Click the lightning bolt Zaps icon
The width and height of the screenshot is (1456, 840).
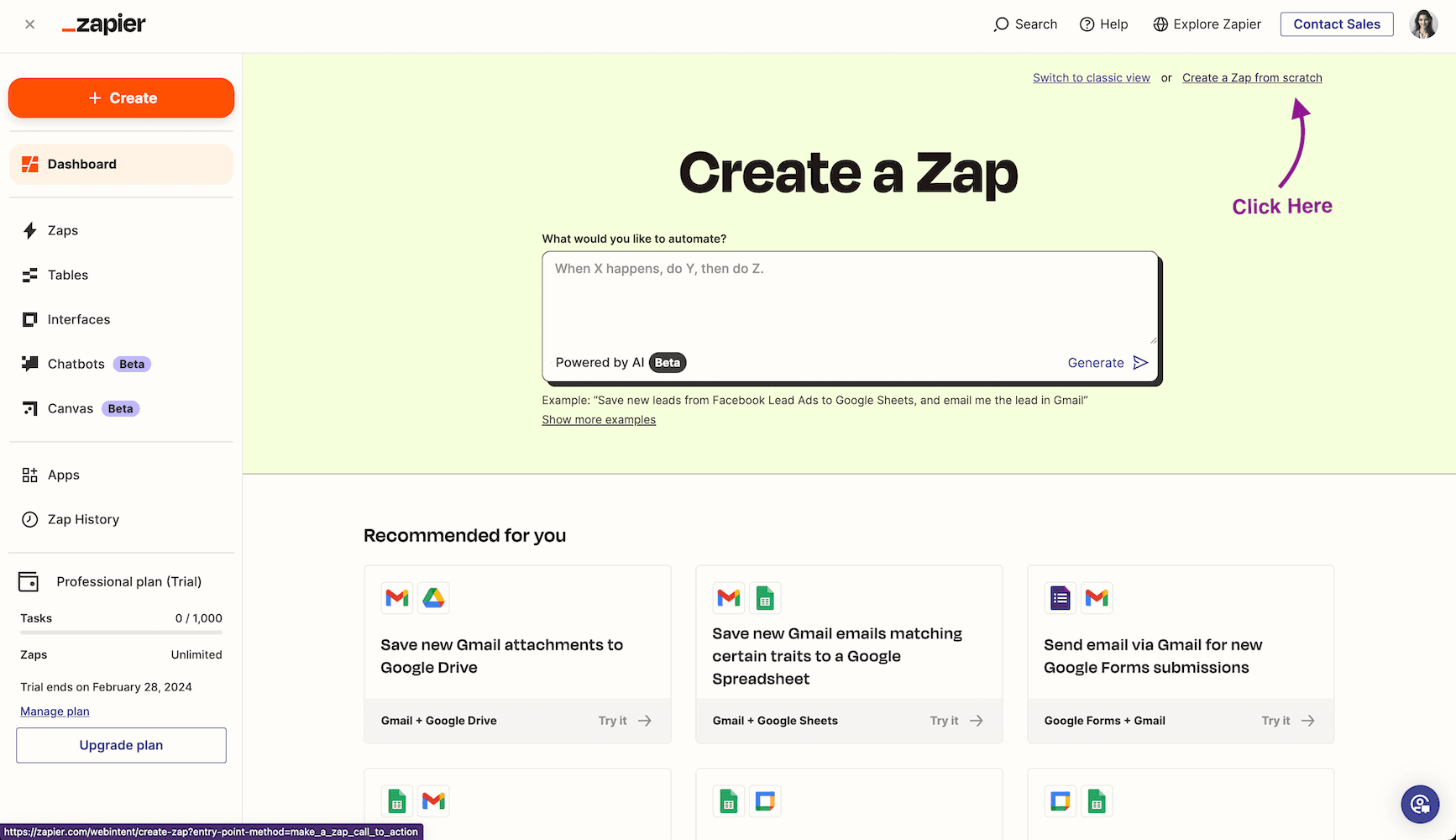[x=30, y=230]
